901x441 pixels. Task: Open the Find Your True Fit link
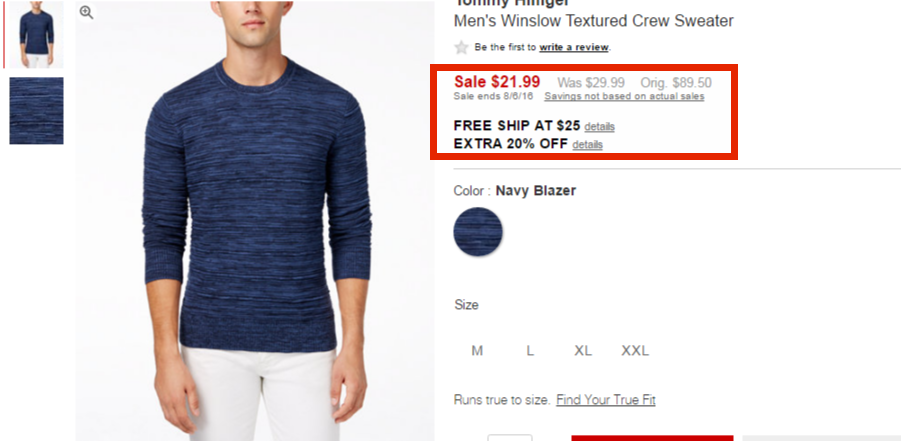(606, 400)
